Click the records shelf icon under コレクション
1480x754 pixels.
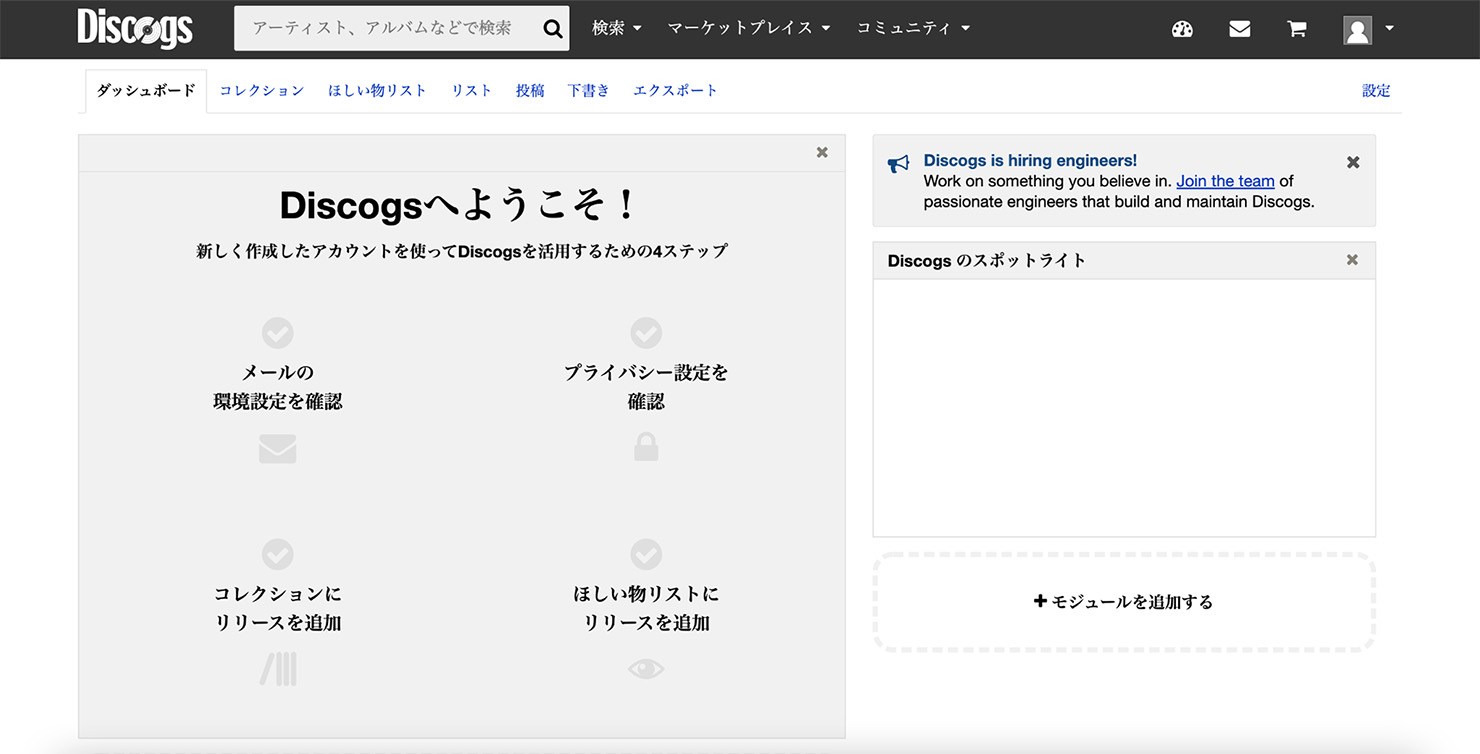point(278,669)
